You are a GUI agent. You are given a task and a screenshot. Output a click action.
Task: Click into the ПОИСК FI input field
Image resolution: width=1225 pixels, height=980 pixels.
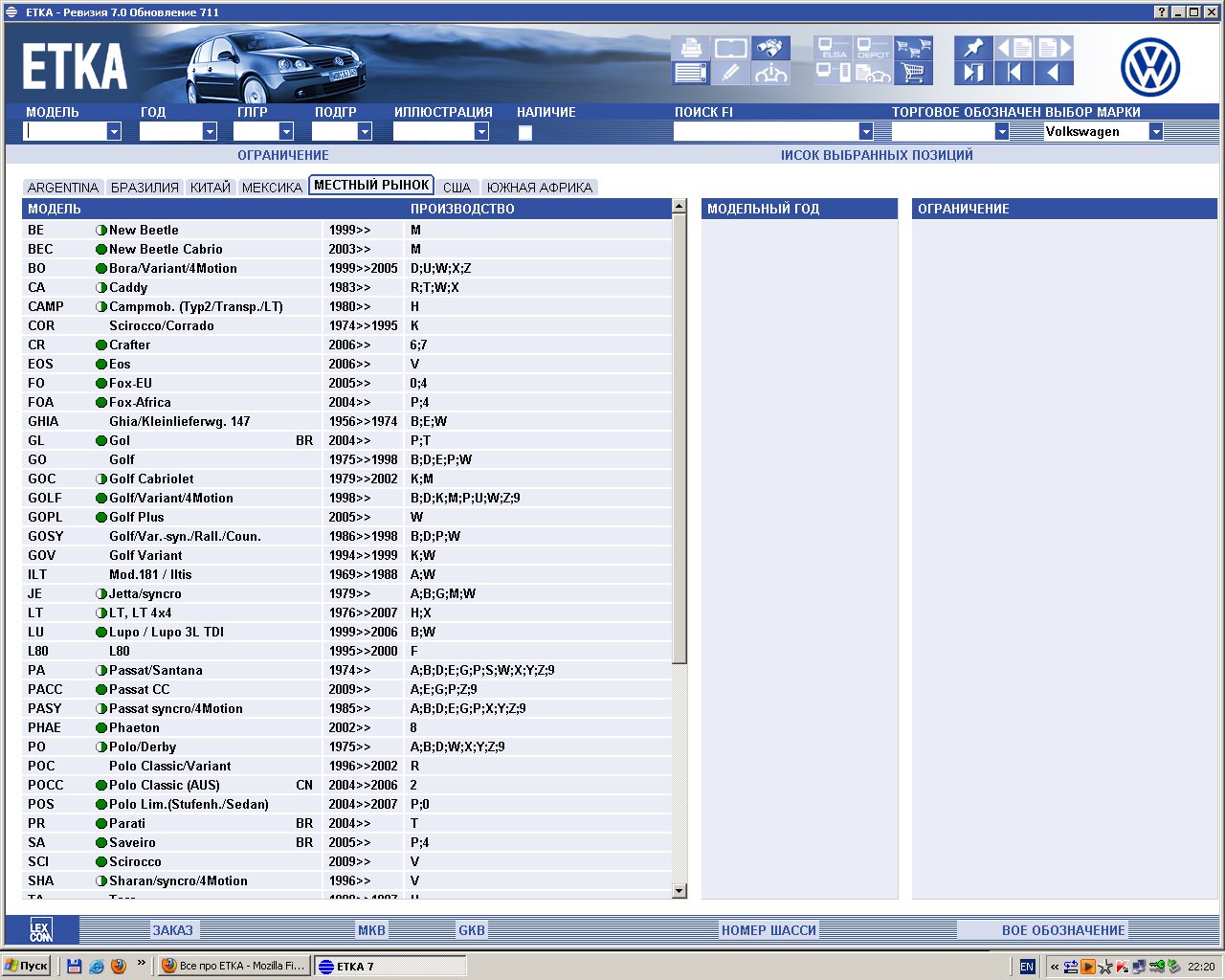point(766,132)
